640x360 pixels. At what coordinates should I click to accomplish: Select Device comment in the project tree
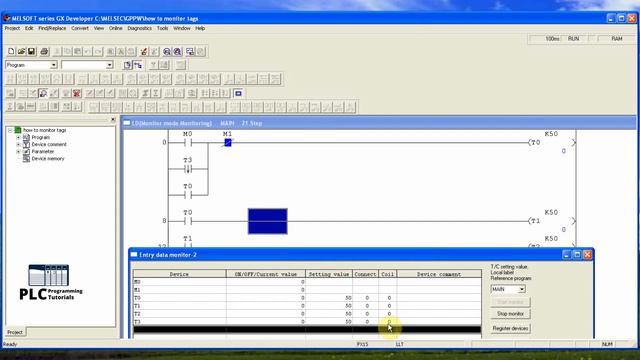[49, 144]
